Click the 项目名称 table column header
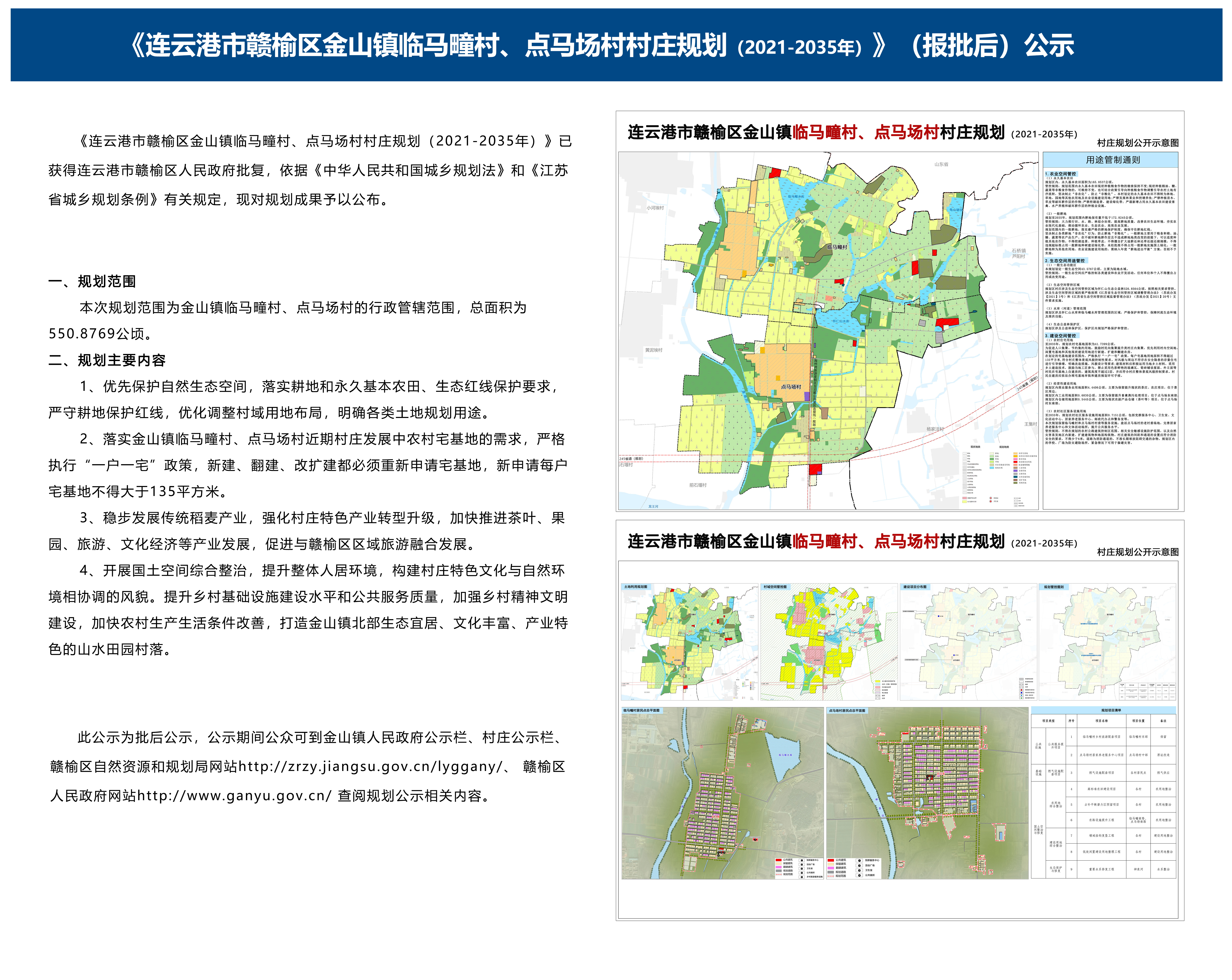Viewport: 1232px width, 980px height. pyautogui.click(x=1102, y=721)
